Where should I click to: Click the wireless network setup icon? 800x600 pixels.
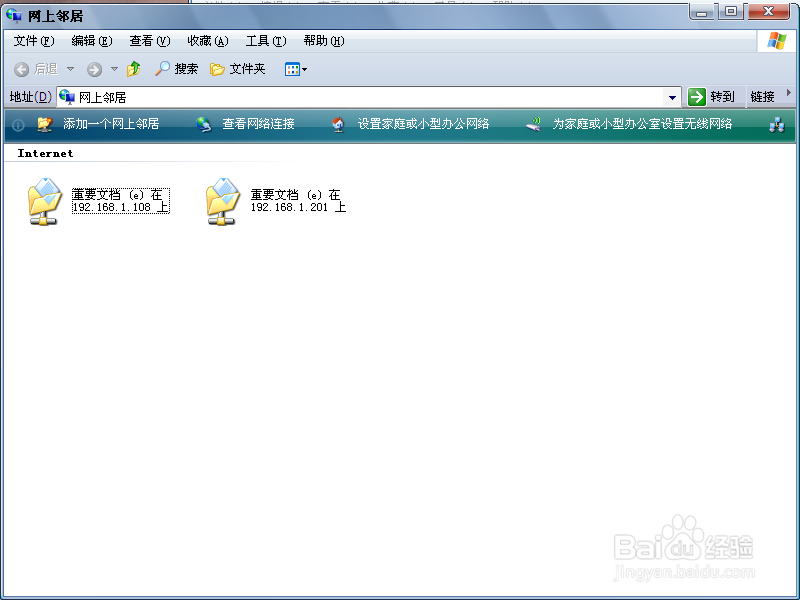pos(534,124)
